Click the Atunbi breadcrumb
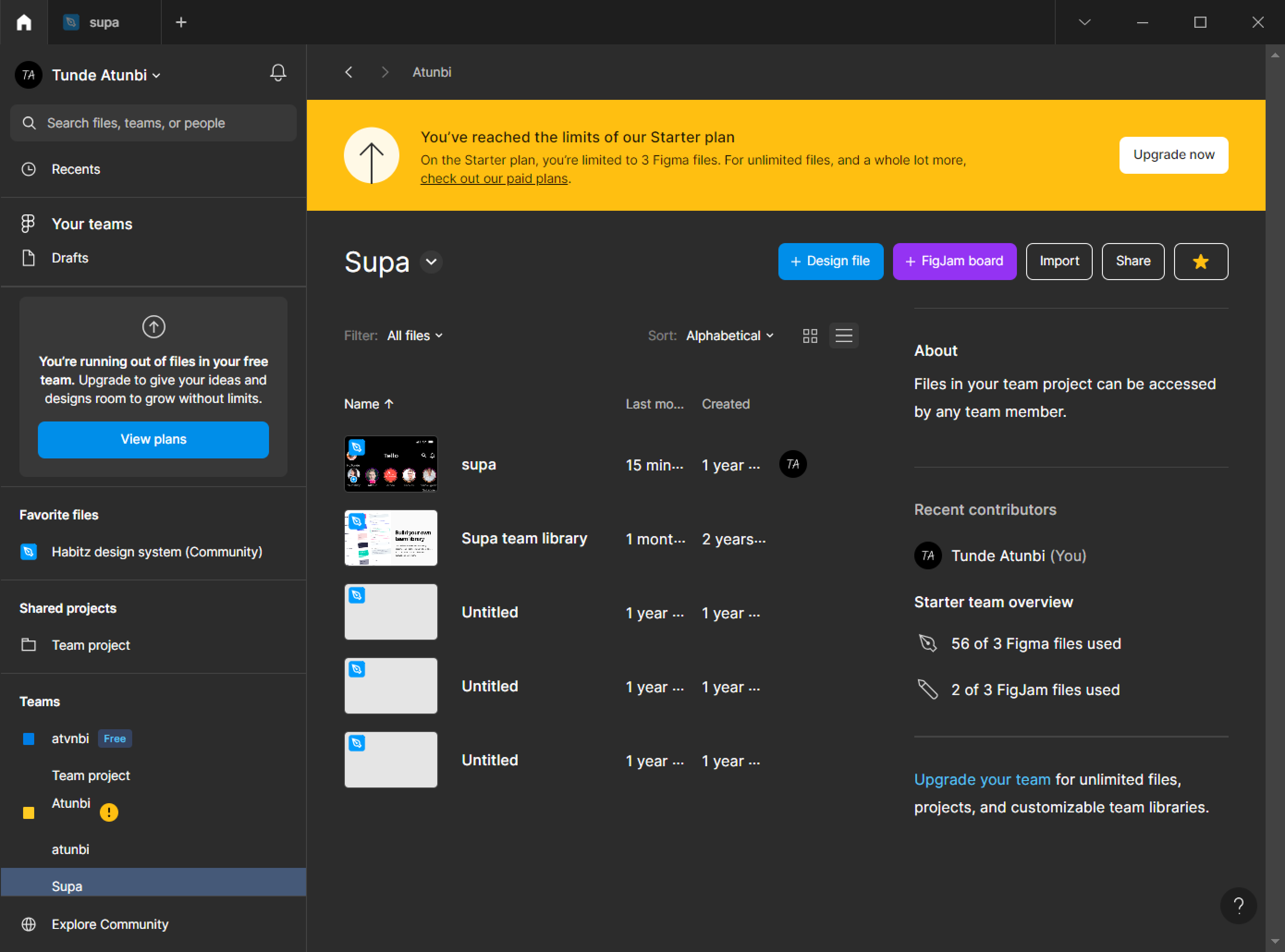 pyautogui.click(x=432, y=72)
